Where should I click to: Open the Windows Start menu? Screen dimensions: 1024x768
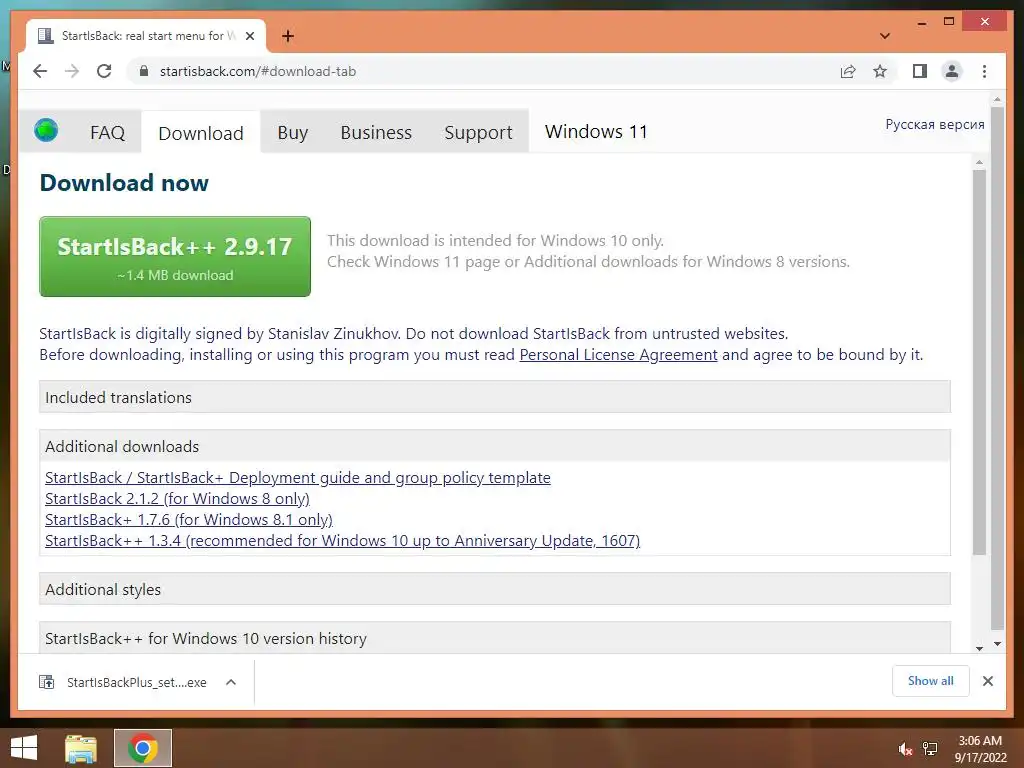click(24, 748)
